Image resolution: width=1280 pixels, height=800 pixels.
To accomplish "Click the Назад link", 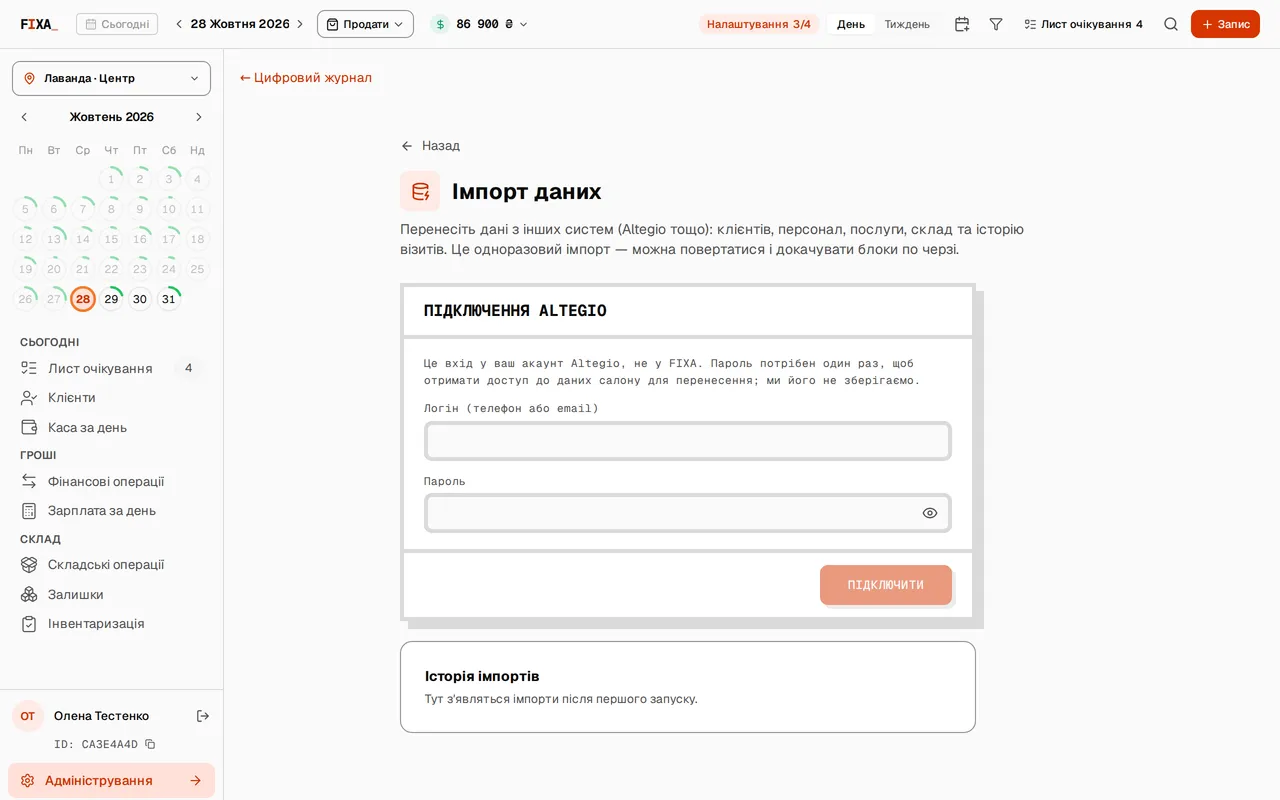I will [x=430, y=145].
